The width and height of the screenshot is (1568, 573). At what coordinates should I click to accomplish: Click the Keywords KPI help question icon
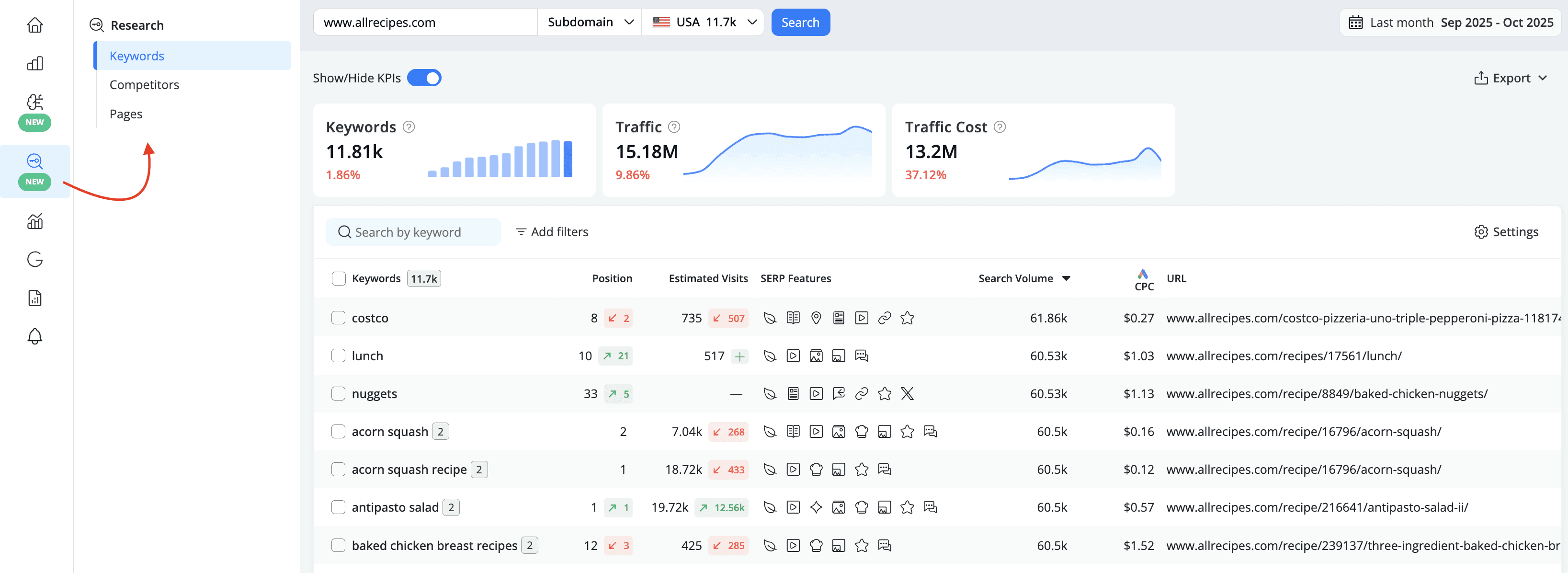(x=409, y=126)
